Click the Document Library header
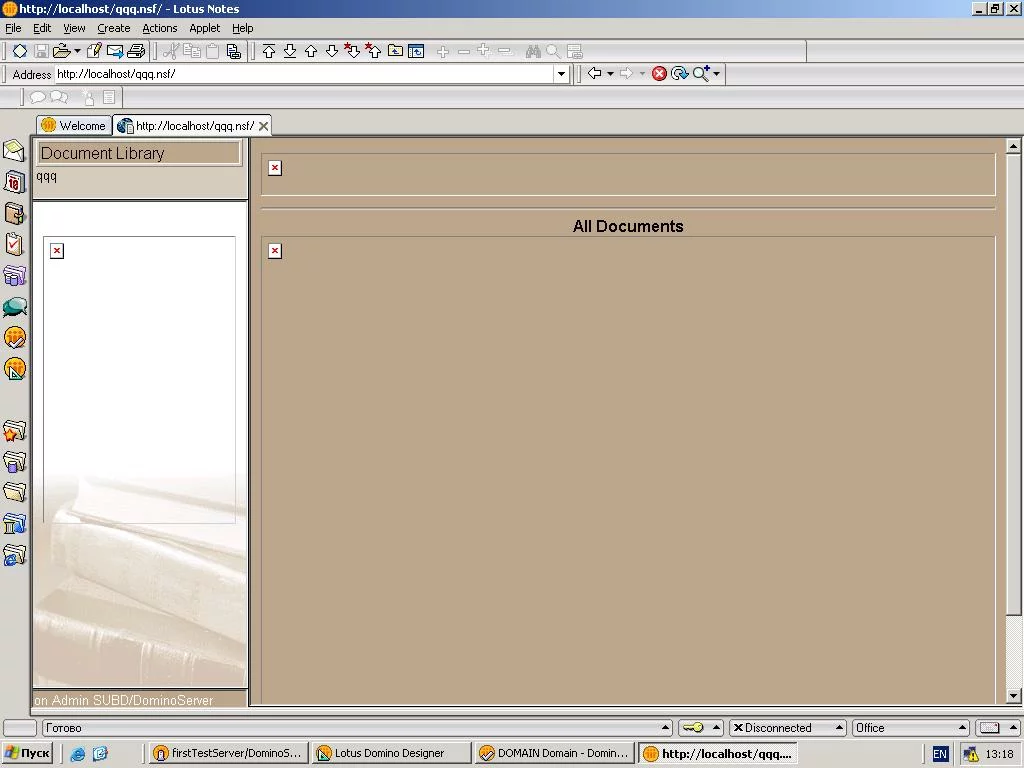Image resolution: width=1024 pixels, height=768 pixels. point(138,153)
